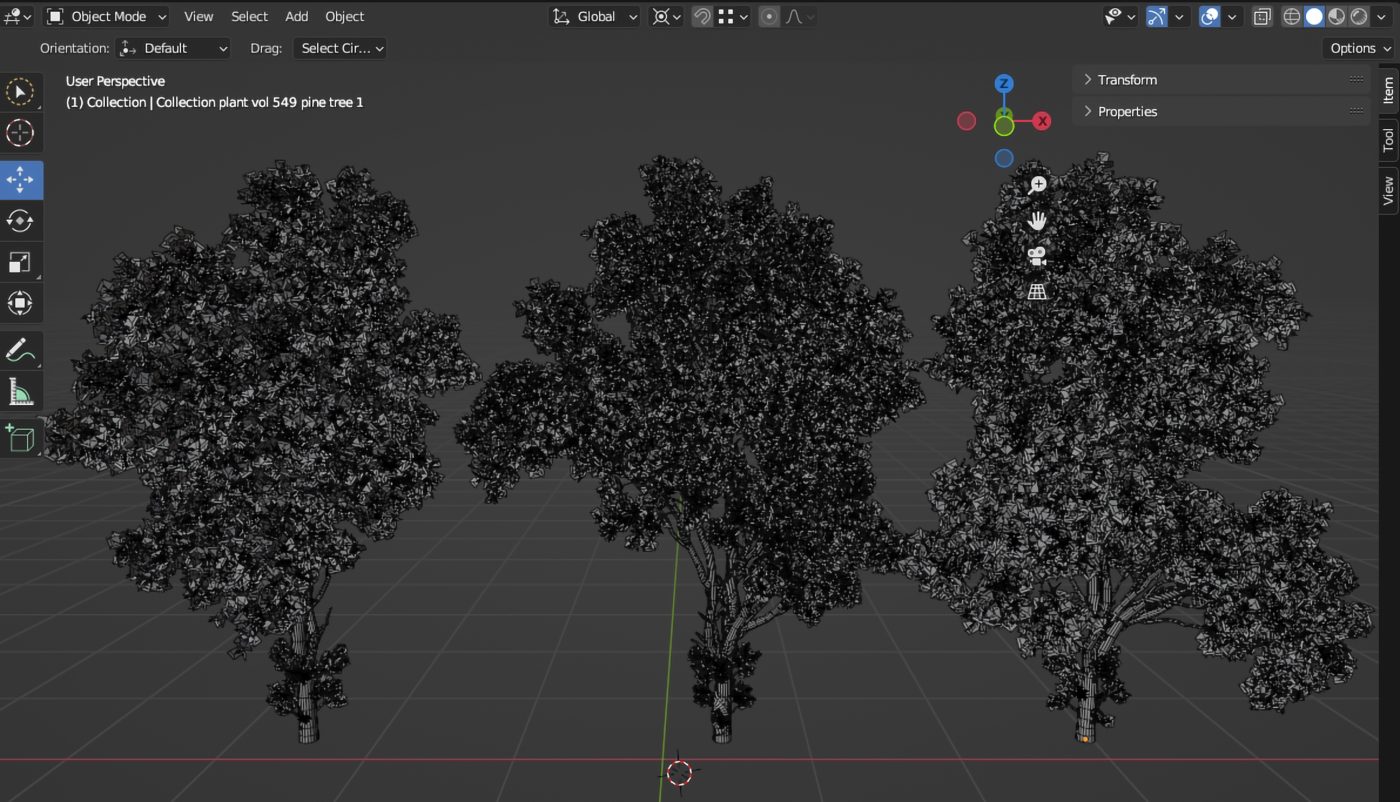Switch to rendered viewport shading
1400x802 pixels.
(1358, 16)
